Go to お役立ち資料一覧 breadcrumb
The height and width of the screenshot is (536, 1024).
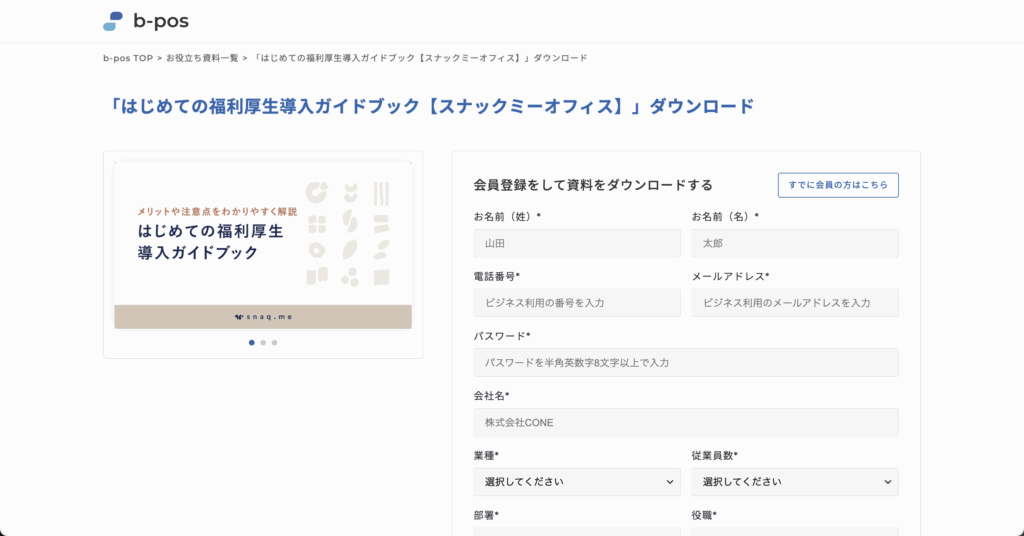click(x=202, y=58)
